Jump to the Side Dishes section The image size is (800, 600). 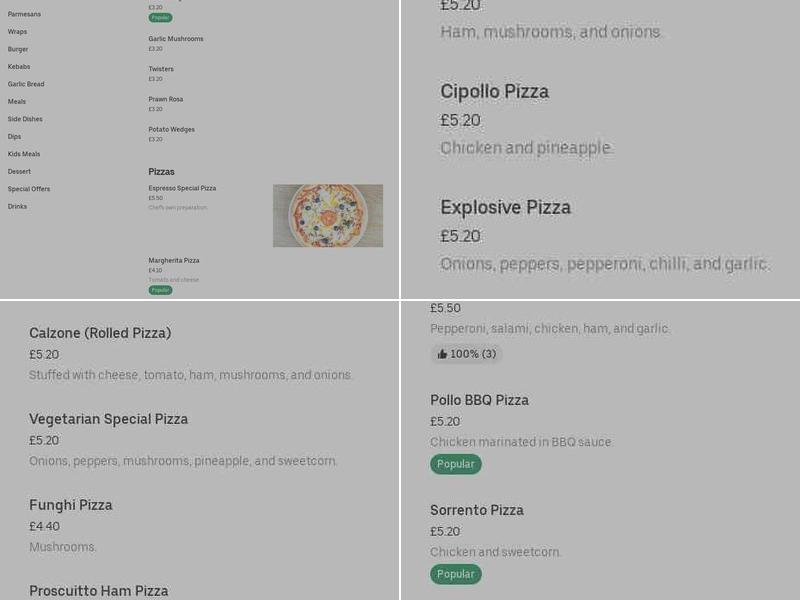(27, 118)
